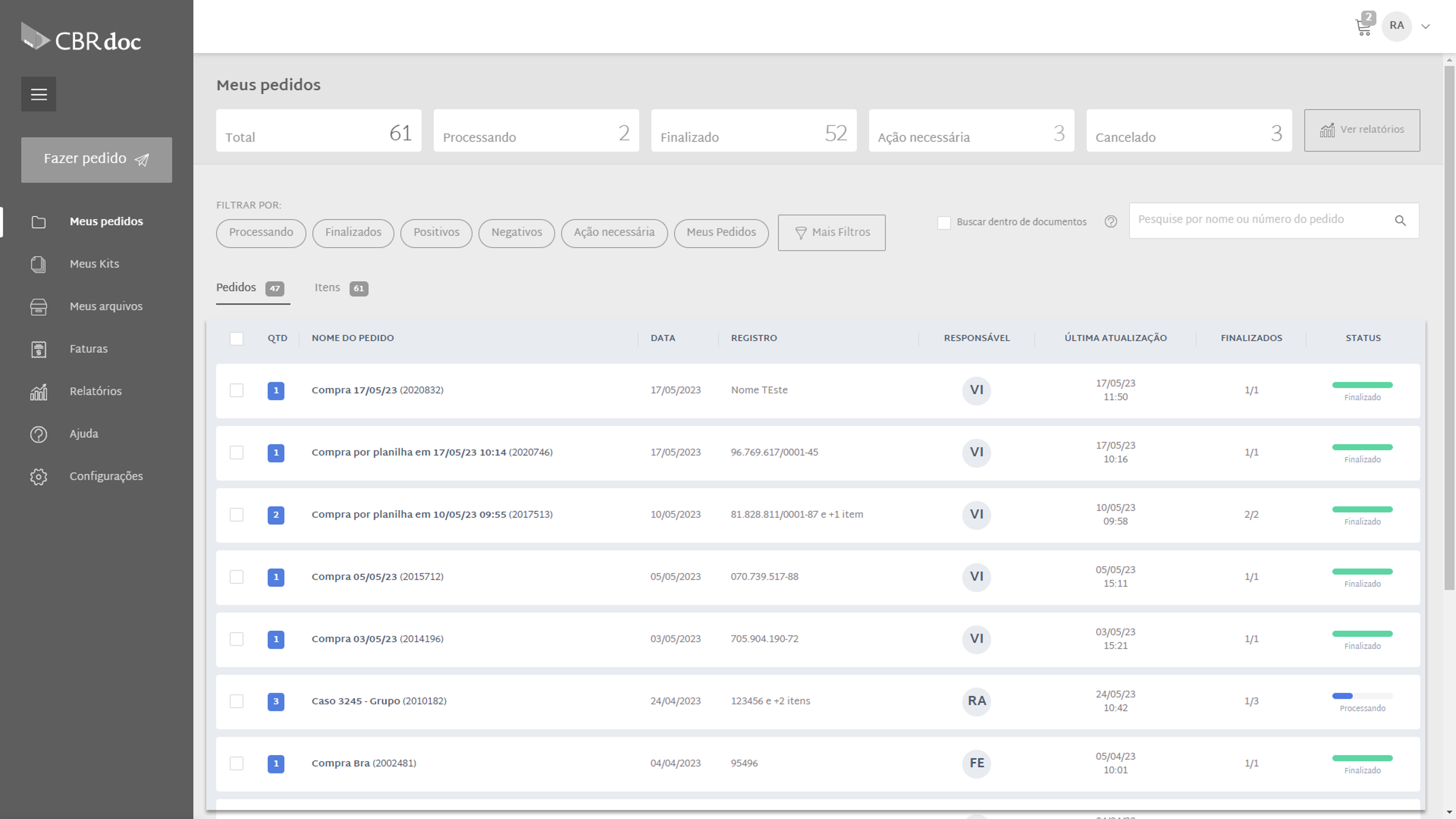This screenshot has width=1456, height=819.
Task: Click the Meus Kits icon
Action: pyautogui.click(x=38, y=264)
